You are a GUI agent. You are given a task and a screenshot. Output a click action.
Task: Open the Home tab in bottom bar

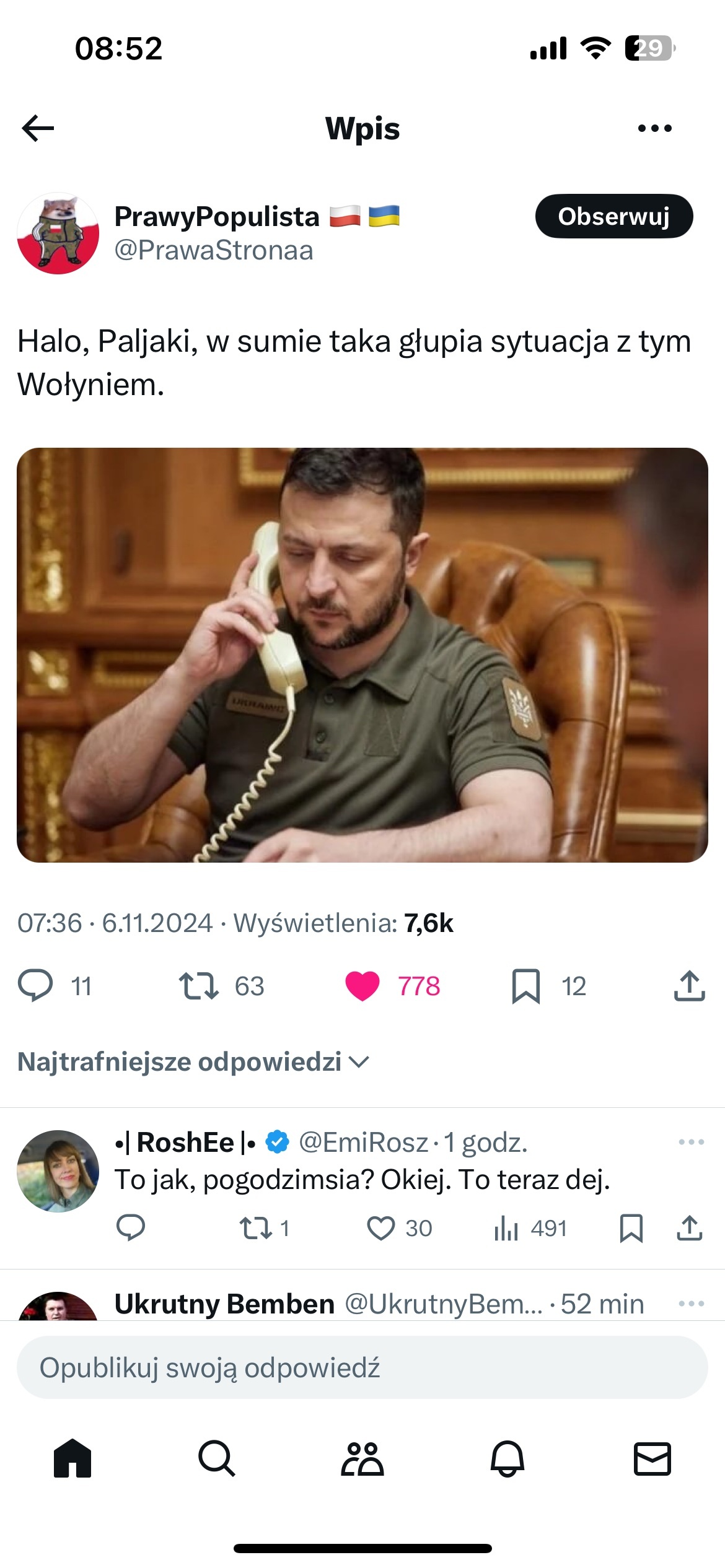click(72, 1458)
